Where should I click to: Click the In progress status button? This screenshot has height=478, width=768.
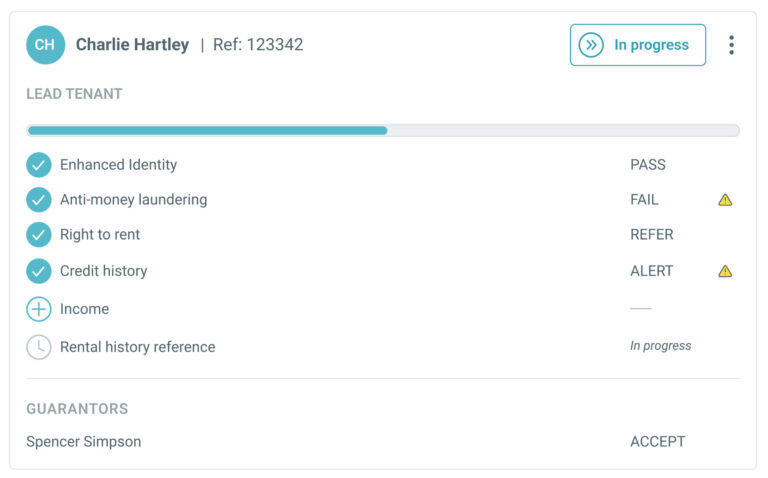click(638, 45)
